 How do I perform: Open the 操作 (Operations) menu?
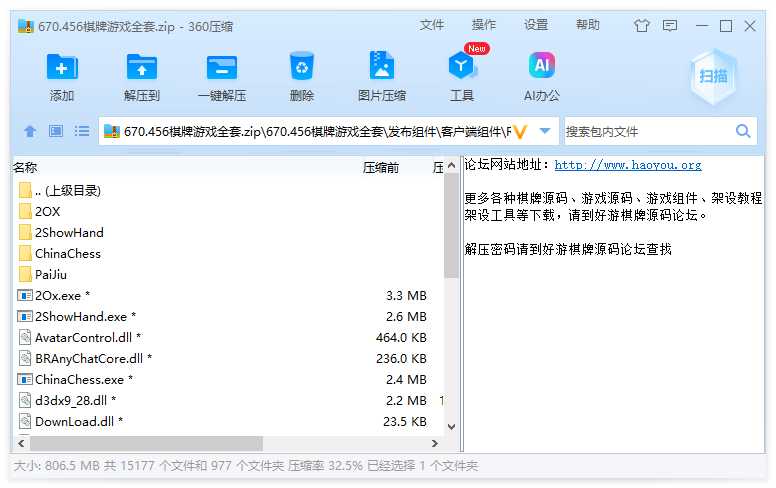tap(484, 25)
